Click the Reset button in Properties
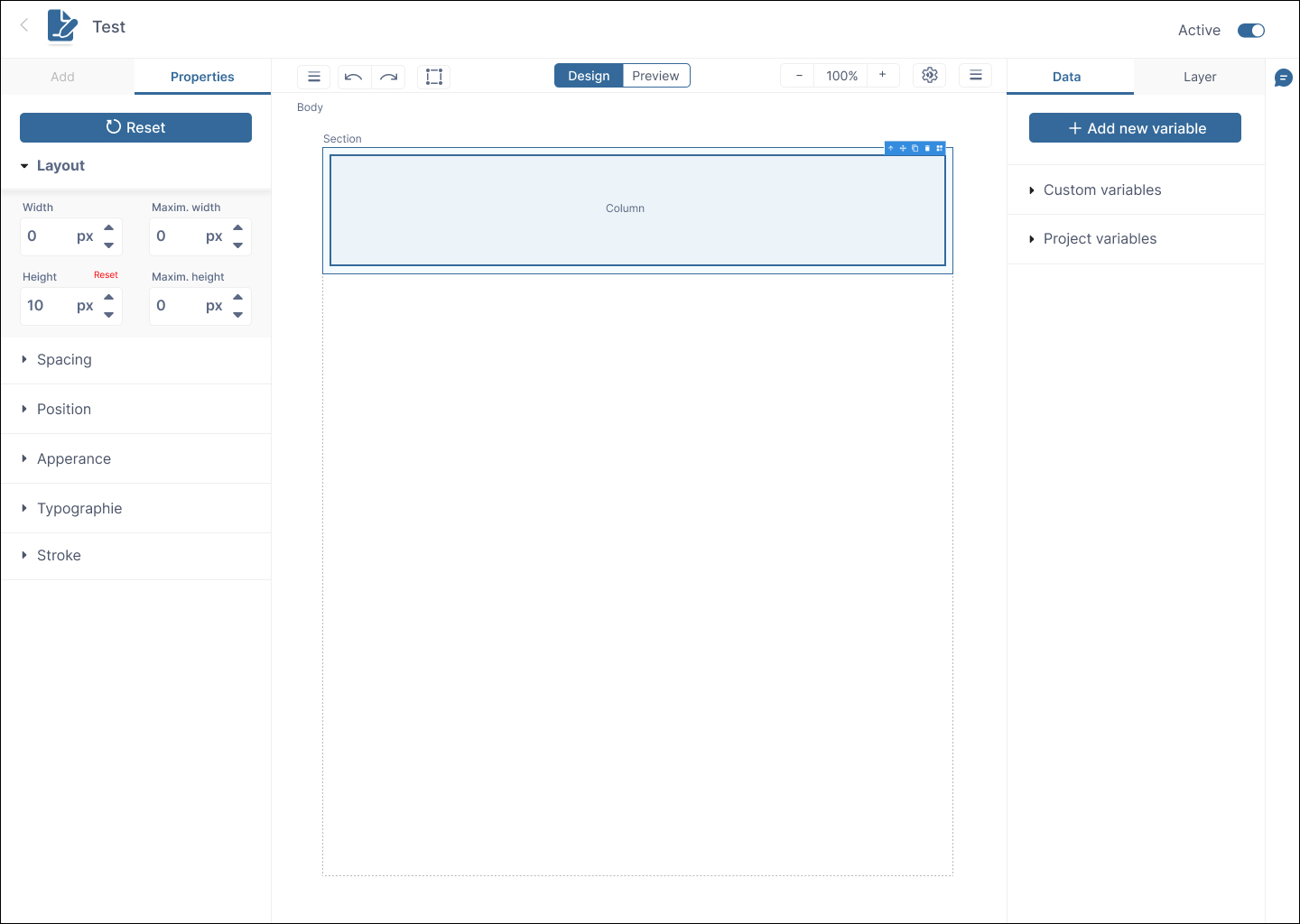The height and width of the screenshot is (924, 1300). 135,127
